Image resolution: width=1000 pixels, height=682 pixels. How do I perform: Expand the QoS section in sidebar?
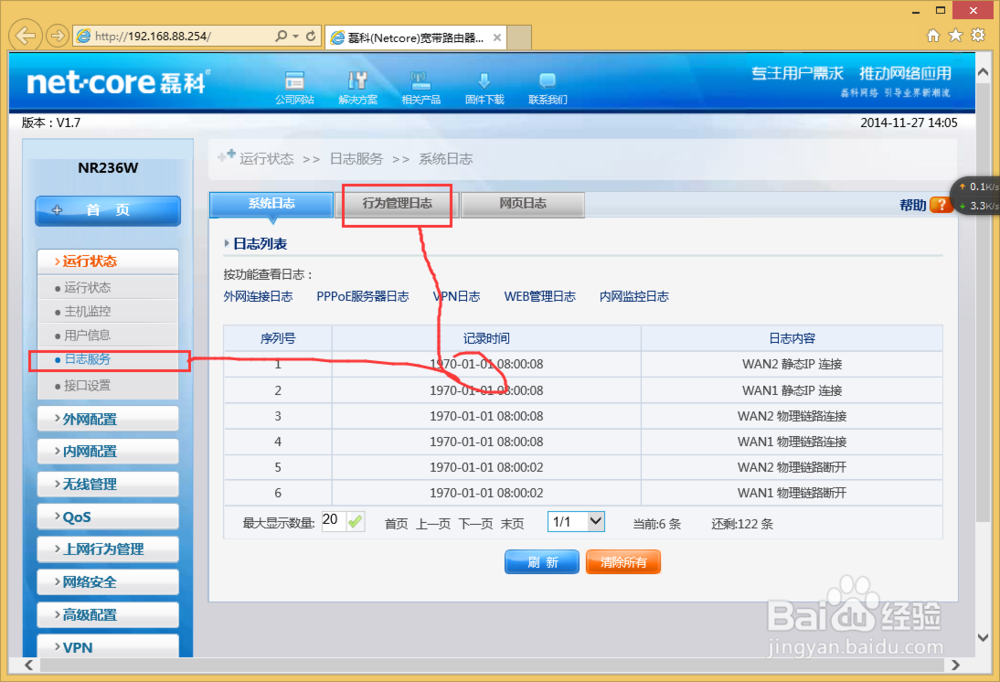pyautogui.click(x=107, y=516)
